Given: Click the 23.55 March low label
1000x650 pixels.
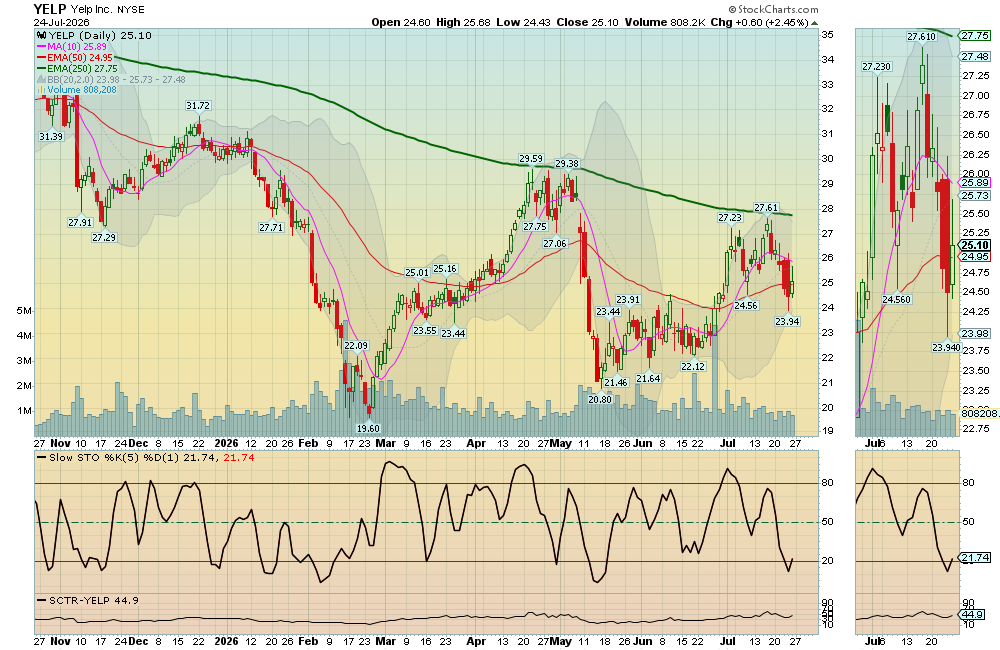Looking at the screenshot, I should 425,330.
